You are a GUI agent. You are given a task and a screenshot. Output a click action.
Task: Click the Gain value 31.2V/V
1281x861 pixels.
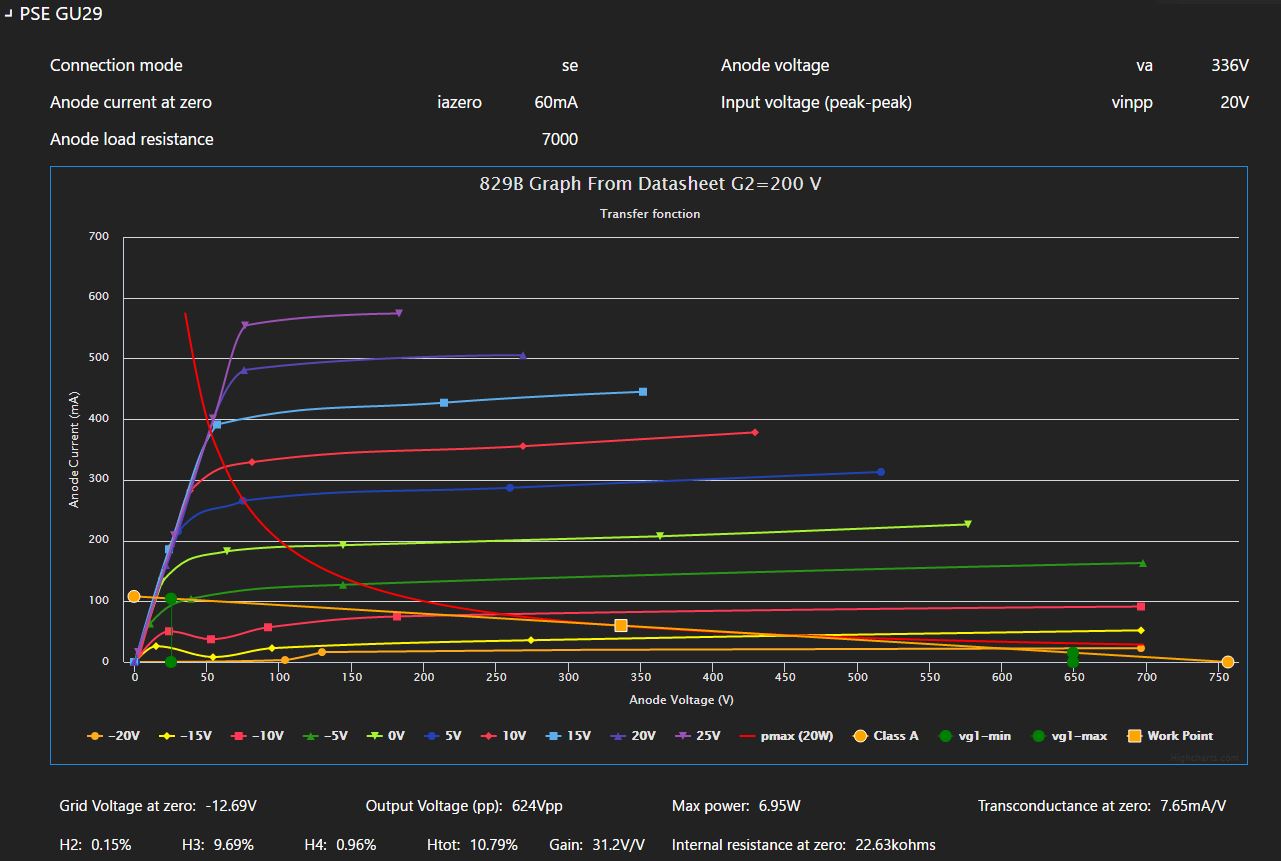pos(617,845)
